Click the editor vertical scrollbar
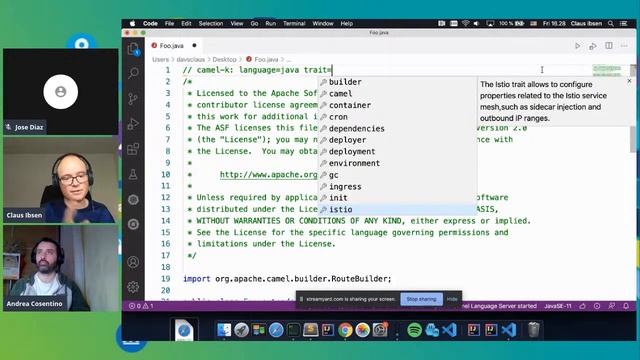 (x=633, y=139)
